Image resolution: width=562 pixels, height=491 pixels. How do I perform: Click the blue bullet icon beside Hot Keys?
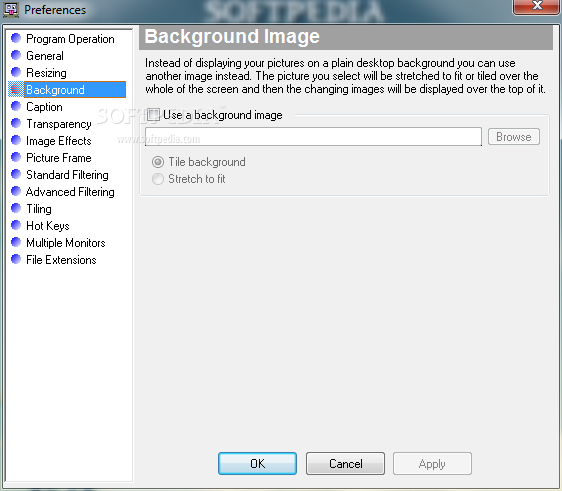[x=16, y=225]
